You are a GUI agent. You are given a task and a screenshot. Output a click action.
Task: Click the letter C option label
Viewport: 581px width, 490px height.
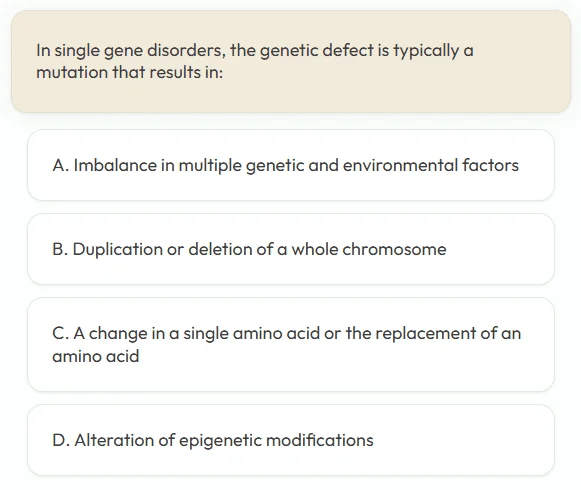click(60, 333)
